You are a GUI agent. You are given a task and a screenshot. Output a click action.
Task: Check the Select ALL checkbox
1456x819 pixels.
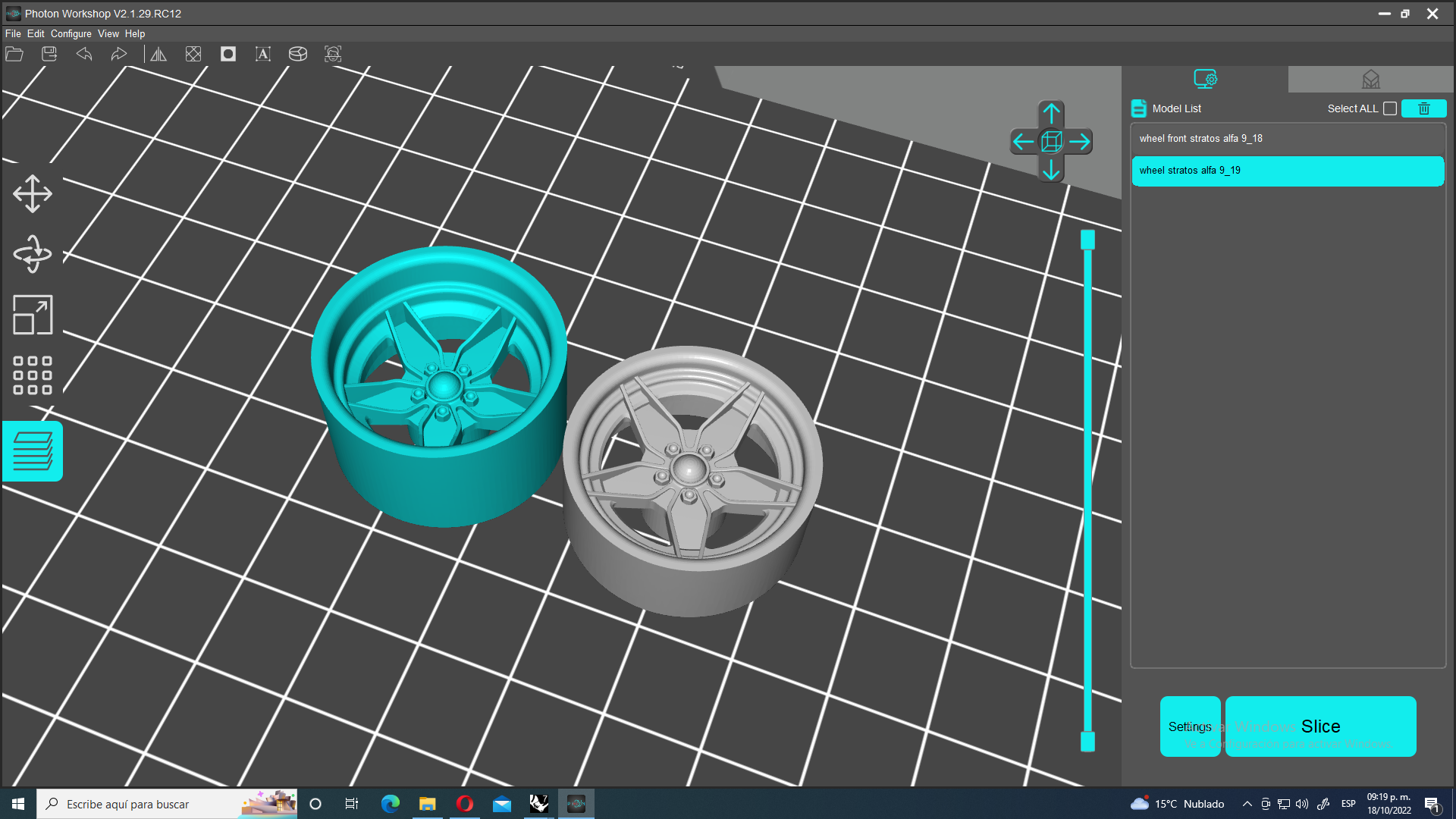pyautogui.click(x=1390, y=108)
